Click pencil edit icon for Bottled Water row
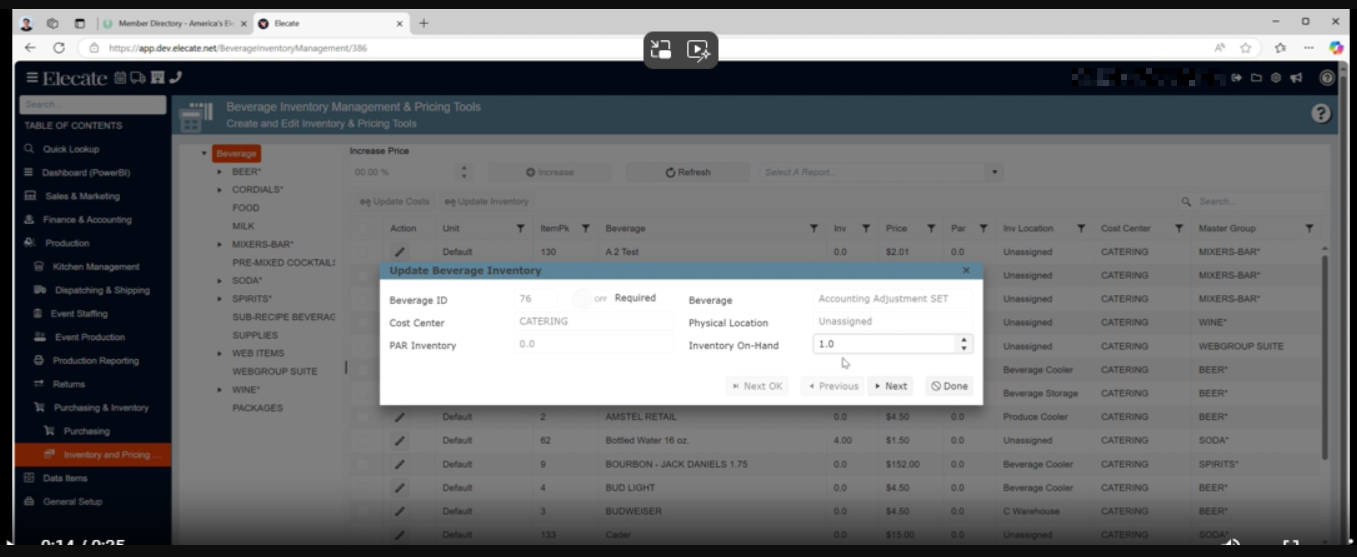This screenshot has height=557, width=1357. [400, 441]
